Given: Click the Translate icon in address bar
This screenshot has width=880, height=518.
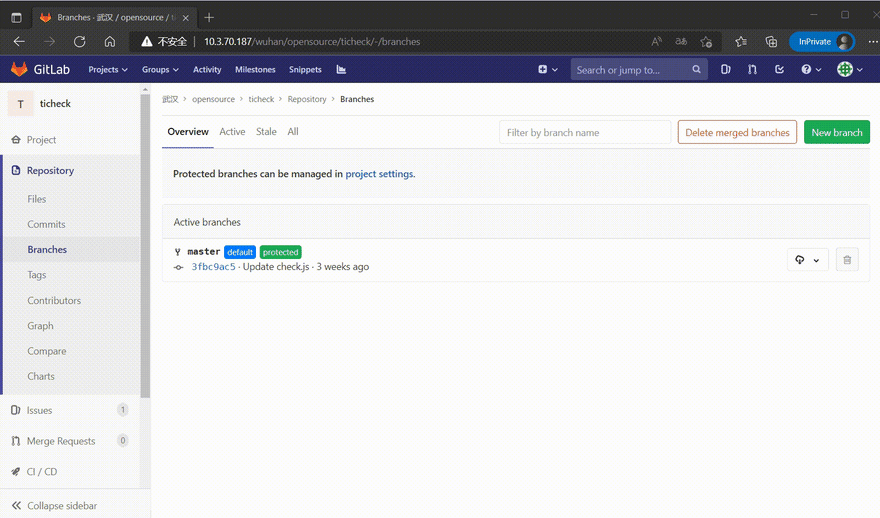Looking at the screenshot, I should pyautogui.click(x=681, y=42).
